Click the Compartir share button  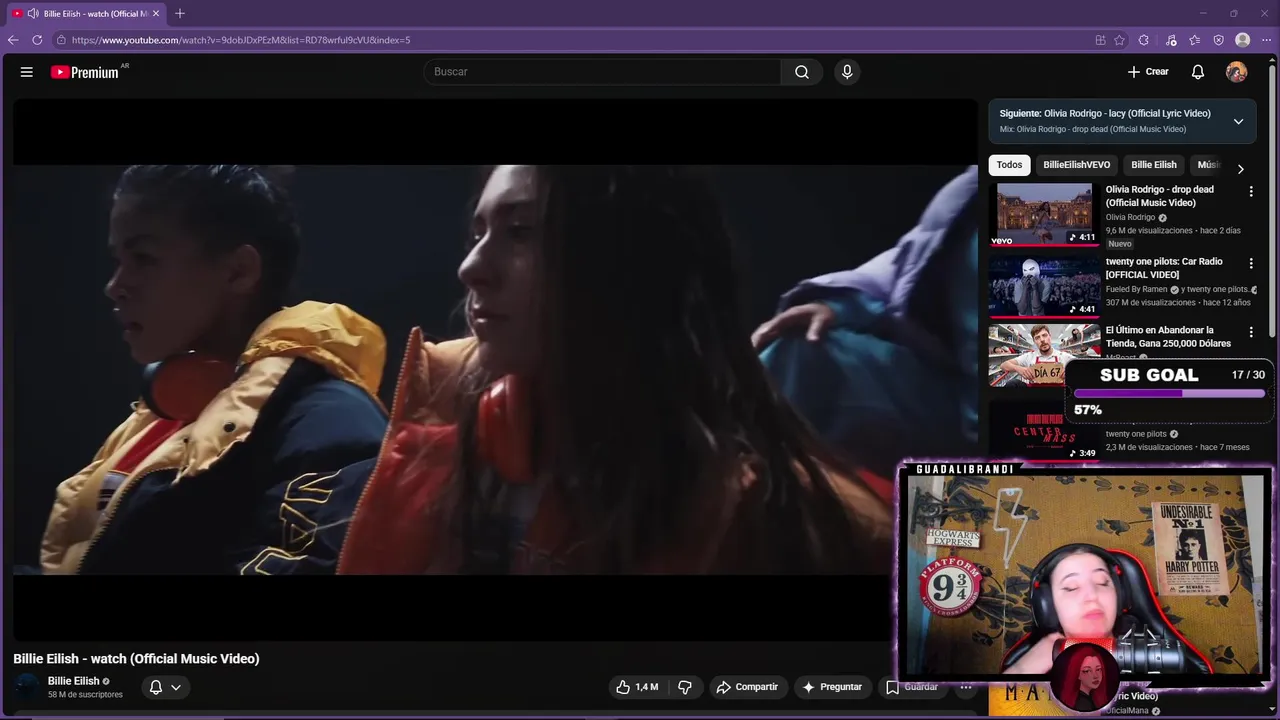[747, 687]
